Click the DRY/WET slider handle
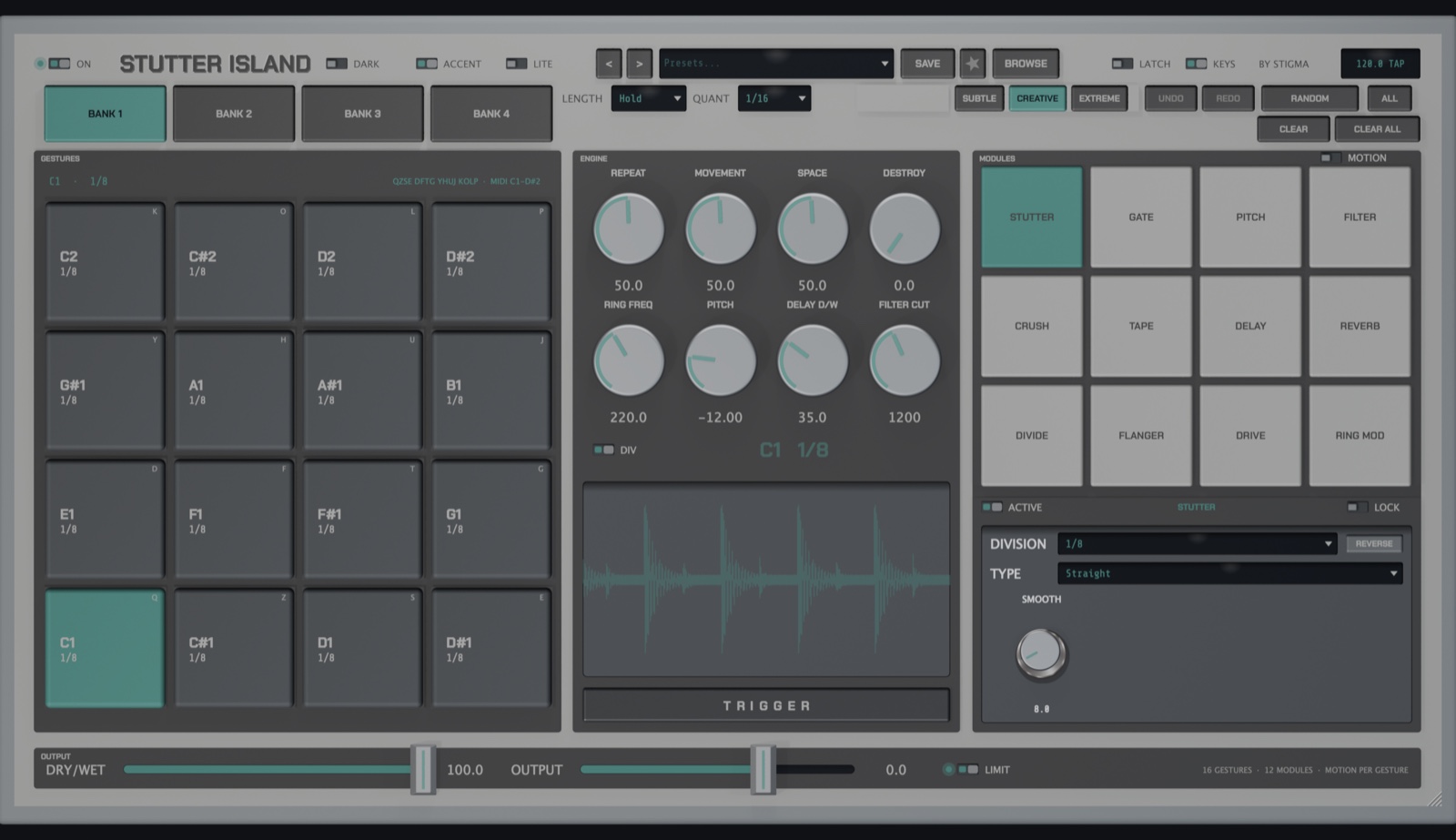The width and height of the screenshot is (1456, 840). point(422,769)
